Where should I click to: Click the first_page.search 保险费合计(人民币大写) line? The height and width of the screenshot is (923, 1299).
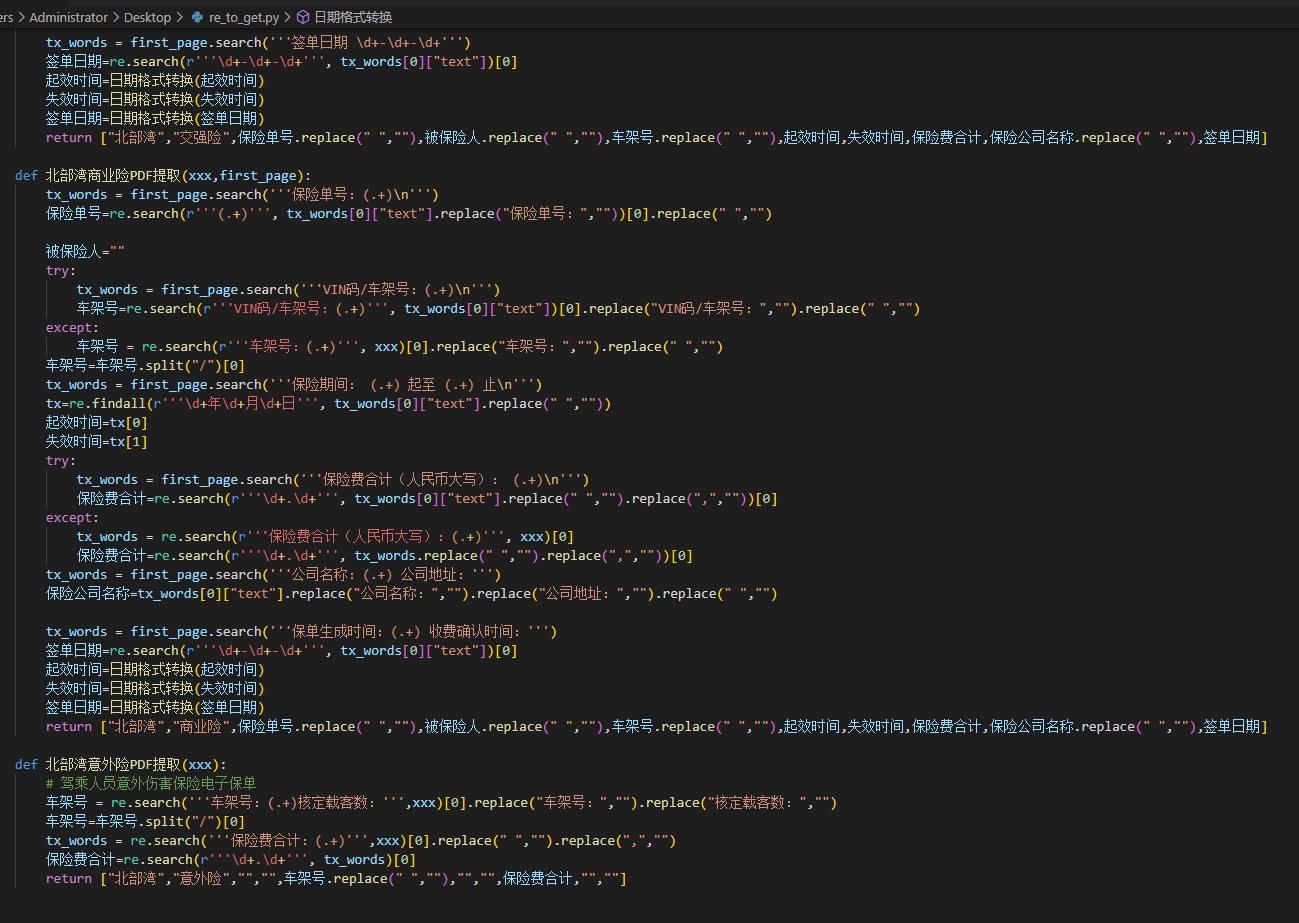333,479
